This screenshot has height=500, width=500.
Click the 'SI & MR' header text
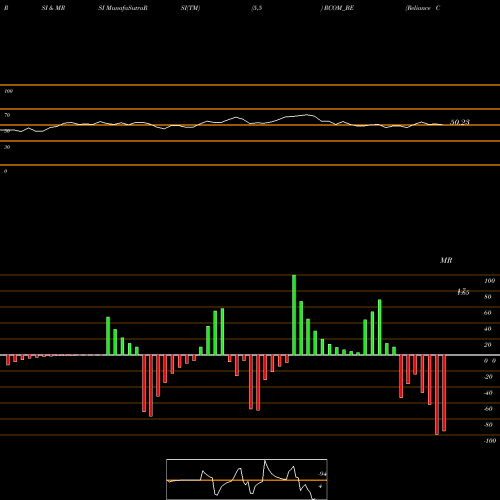point(53,8)
